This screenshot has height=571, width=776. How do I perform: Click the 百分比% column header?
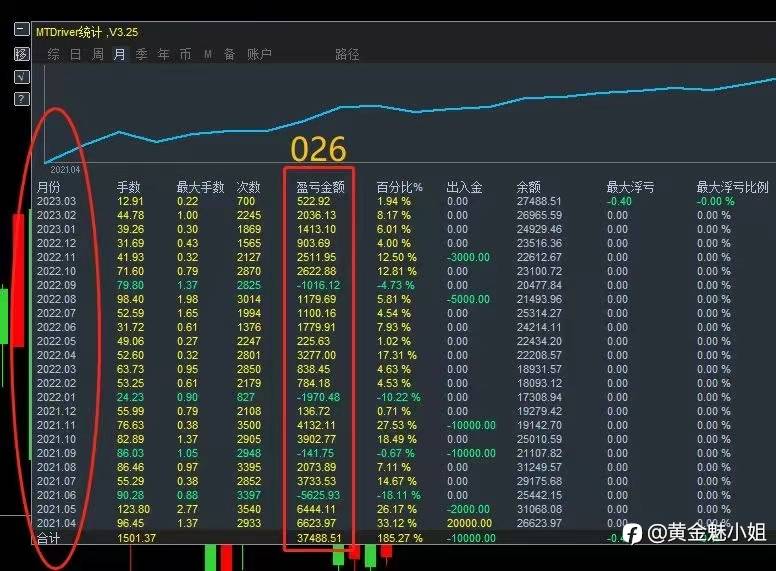click(399, 187)
